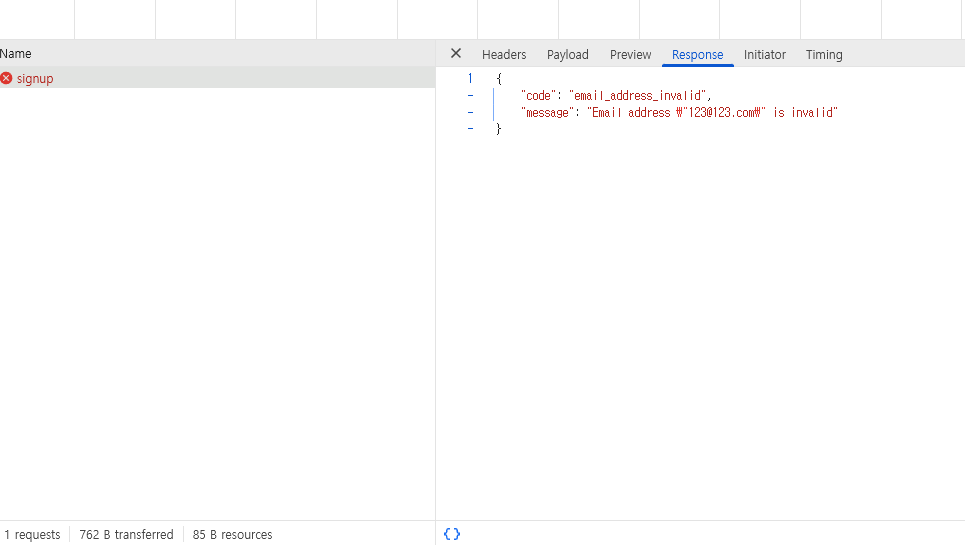View the Initiator tab
The image size is (965, 545).
(x=765, y=55)
